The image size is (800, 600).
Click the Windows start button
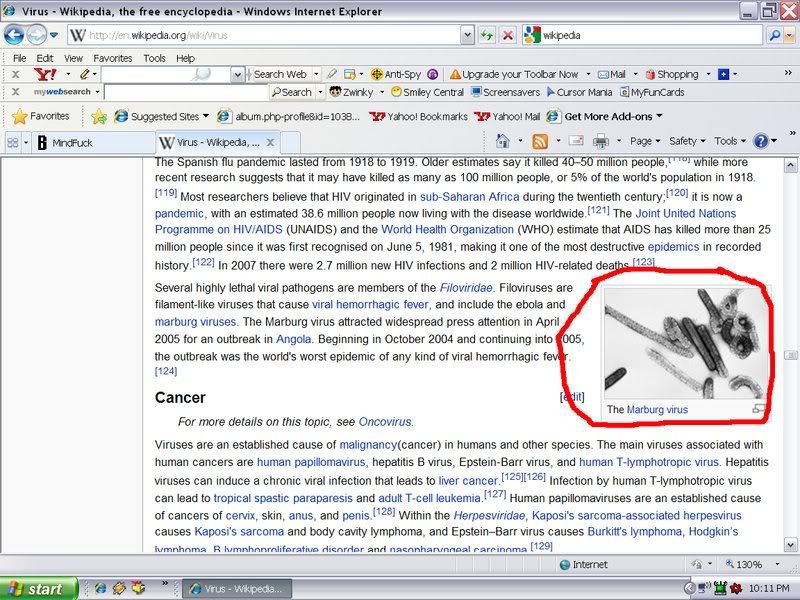[x=39, y=589]
